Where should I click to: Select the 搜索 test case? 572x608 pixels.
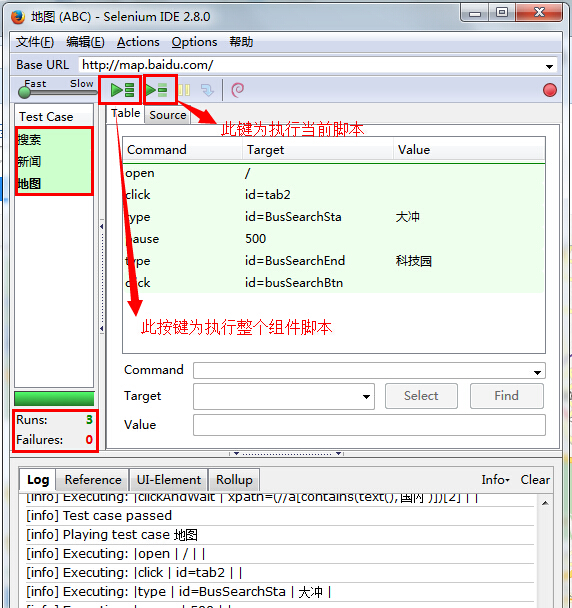tap(54, 140)
